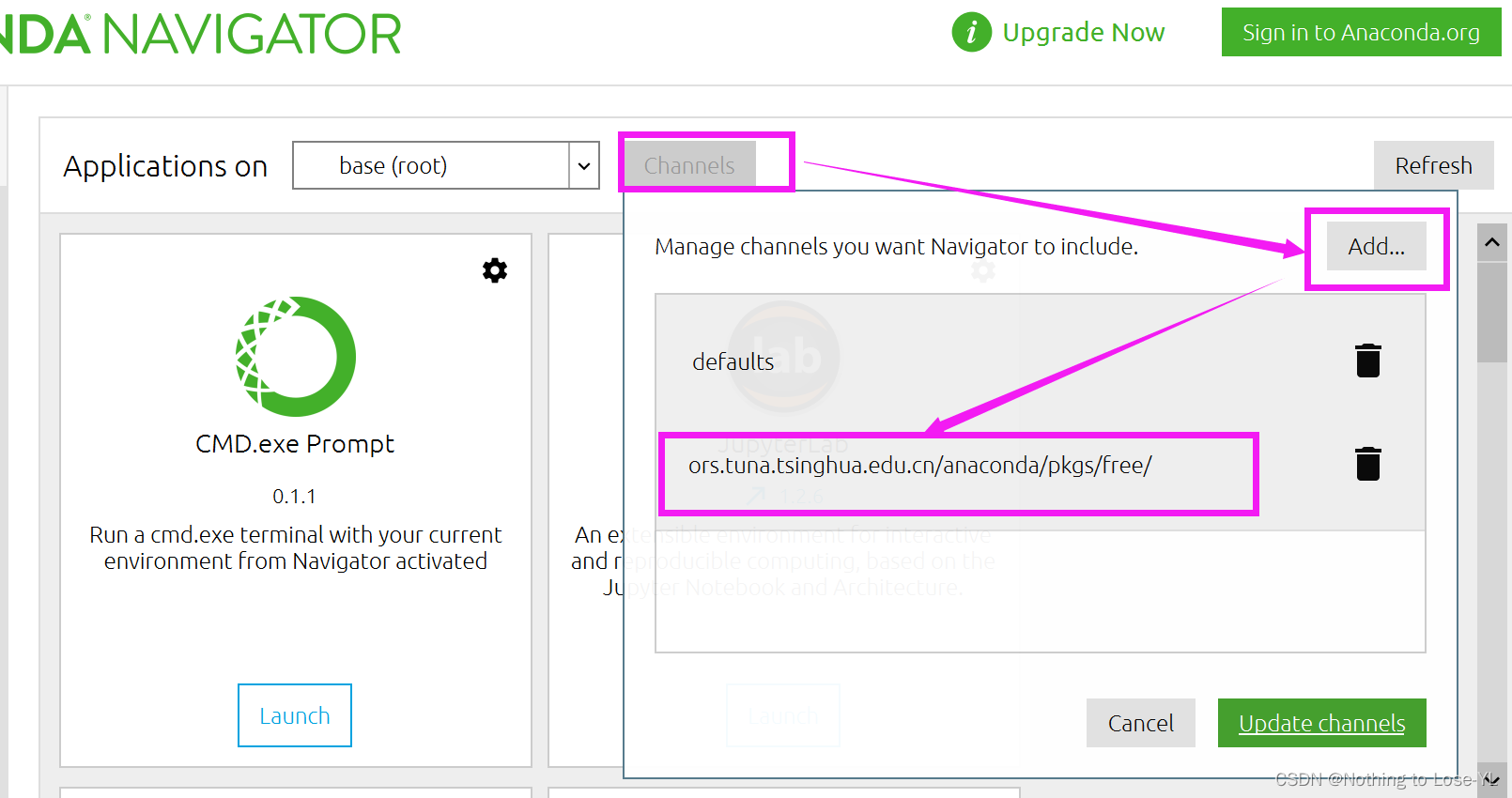Click the CMD.exe Prompt application logo
The width and height of the screenshot is (1512, 798).
point(295,357)
